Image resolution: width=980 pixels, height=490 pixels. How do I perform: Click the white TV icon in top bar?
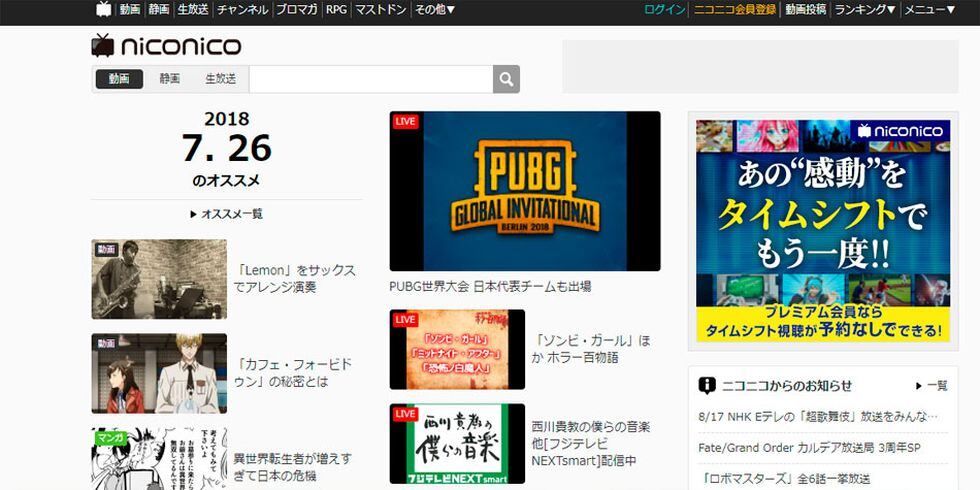[104, 10]
